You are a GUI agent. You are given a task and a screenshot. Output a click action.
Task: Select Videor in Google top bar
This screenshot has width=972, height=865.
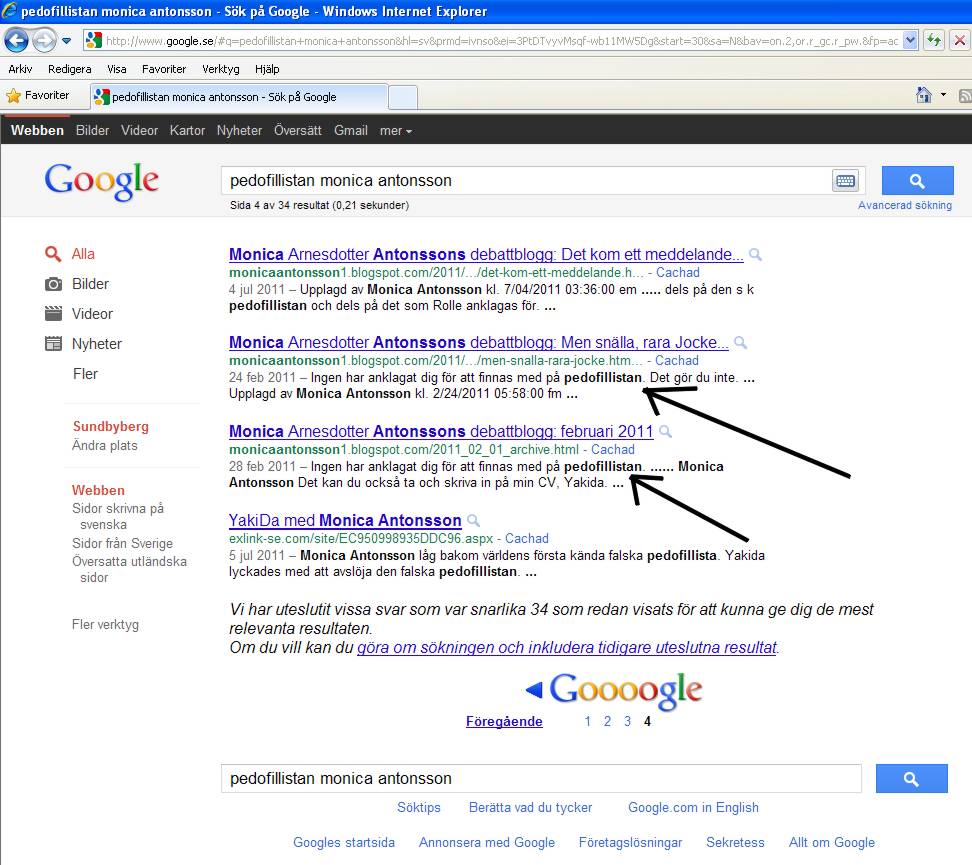click(139, 130)
